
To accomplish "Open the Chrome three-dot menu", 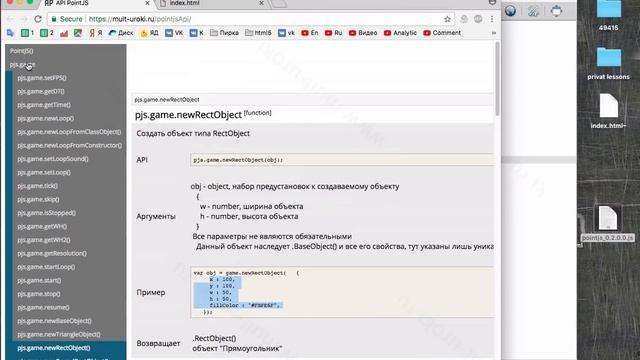I will [x=492, y=19].
